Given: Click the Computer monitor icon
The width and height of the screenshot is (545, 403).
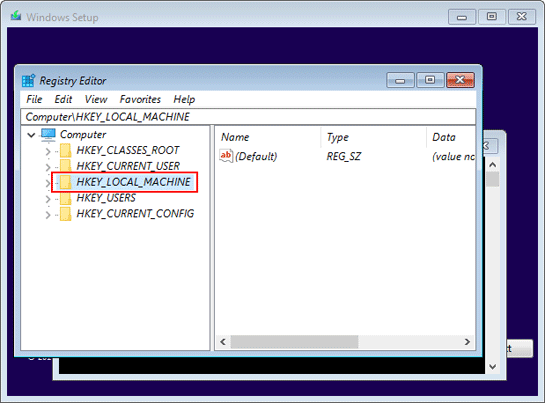Looking at the screenshot, I should 48,135.
